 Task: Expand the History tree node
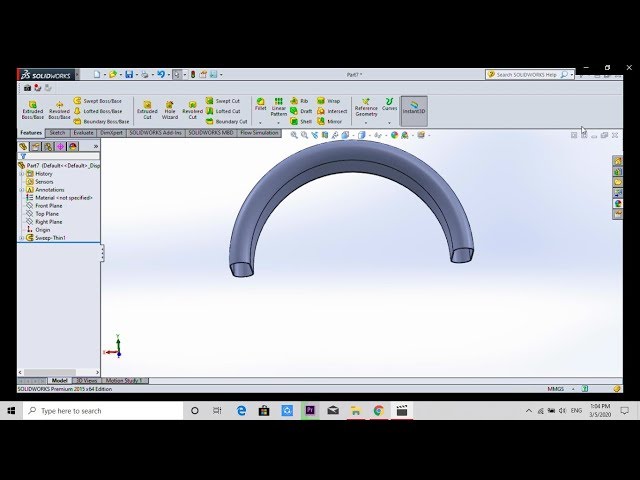(22, 174)
